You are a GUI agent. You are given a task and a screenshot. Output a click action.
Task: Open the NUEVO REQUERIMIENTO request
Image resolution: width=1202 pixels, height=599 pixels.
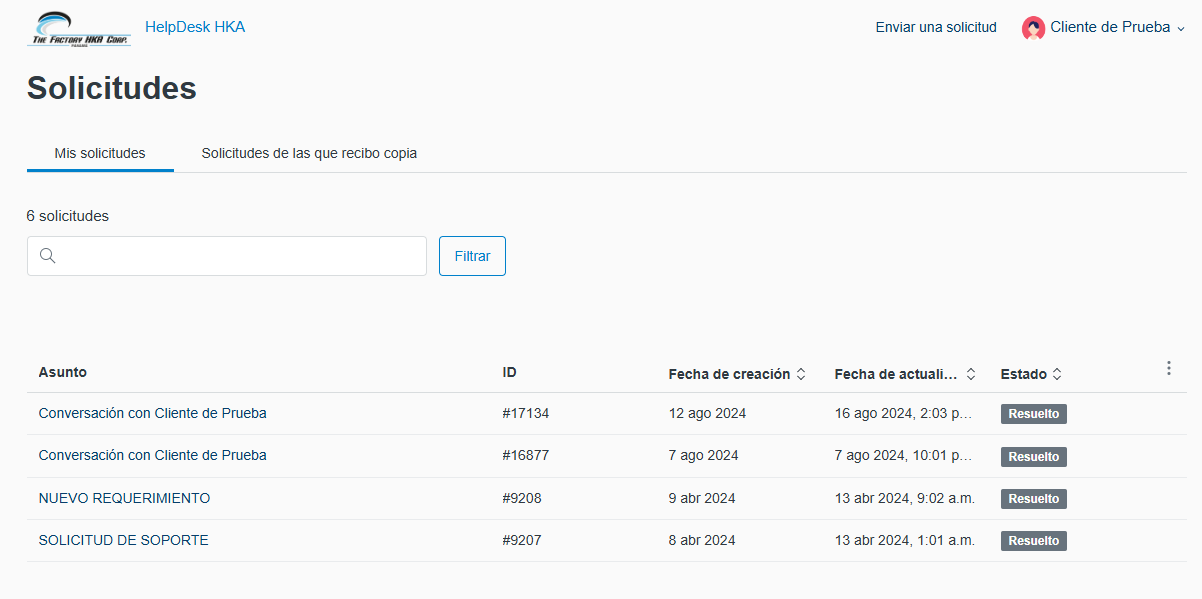coord(124,498)
